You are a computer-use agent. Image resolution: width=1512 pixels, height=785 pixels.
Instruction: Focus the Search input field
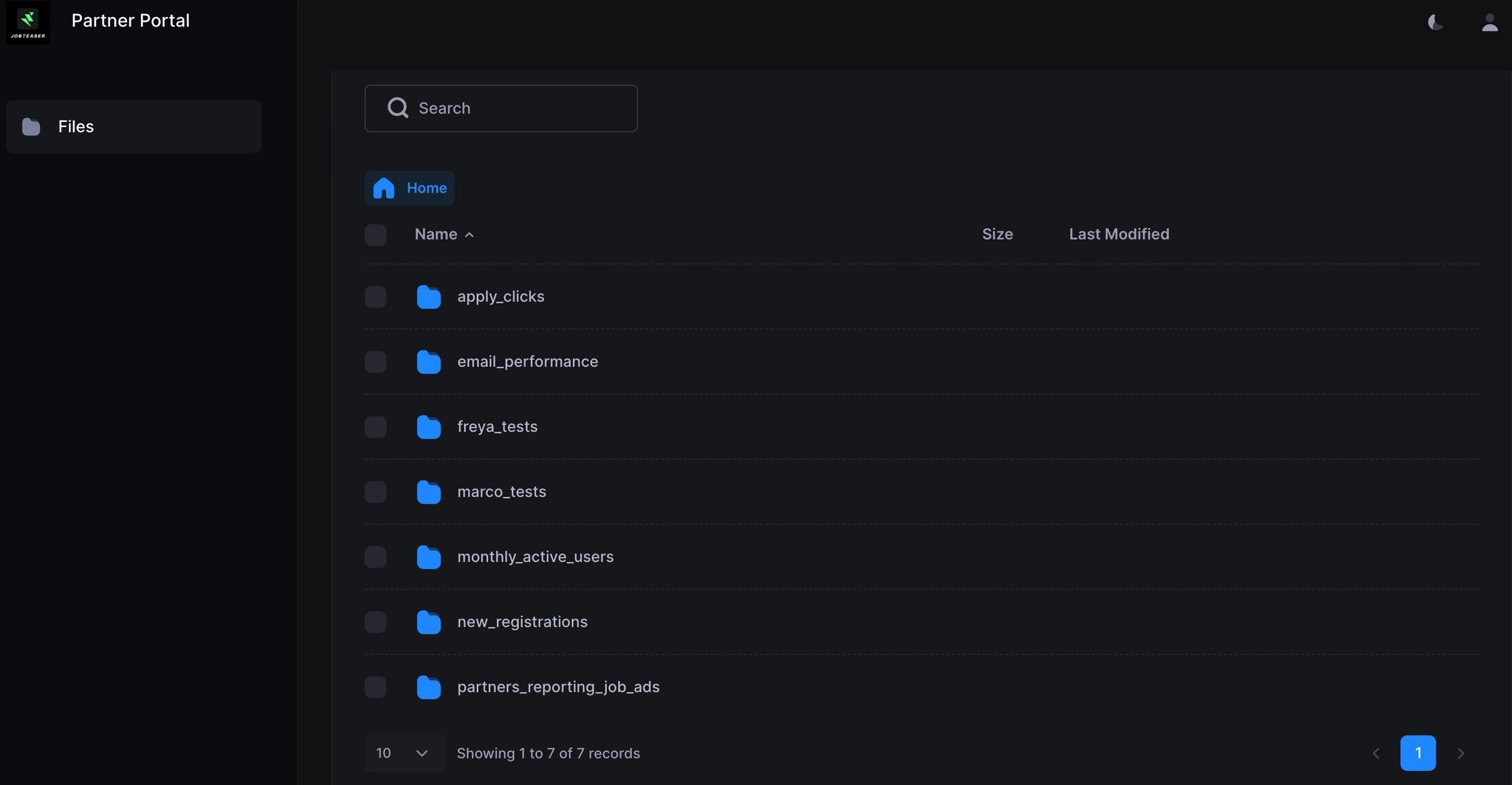517,108
